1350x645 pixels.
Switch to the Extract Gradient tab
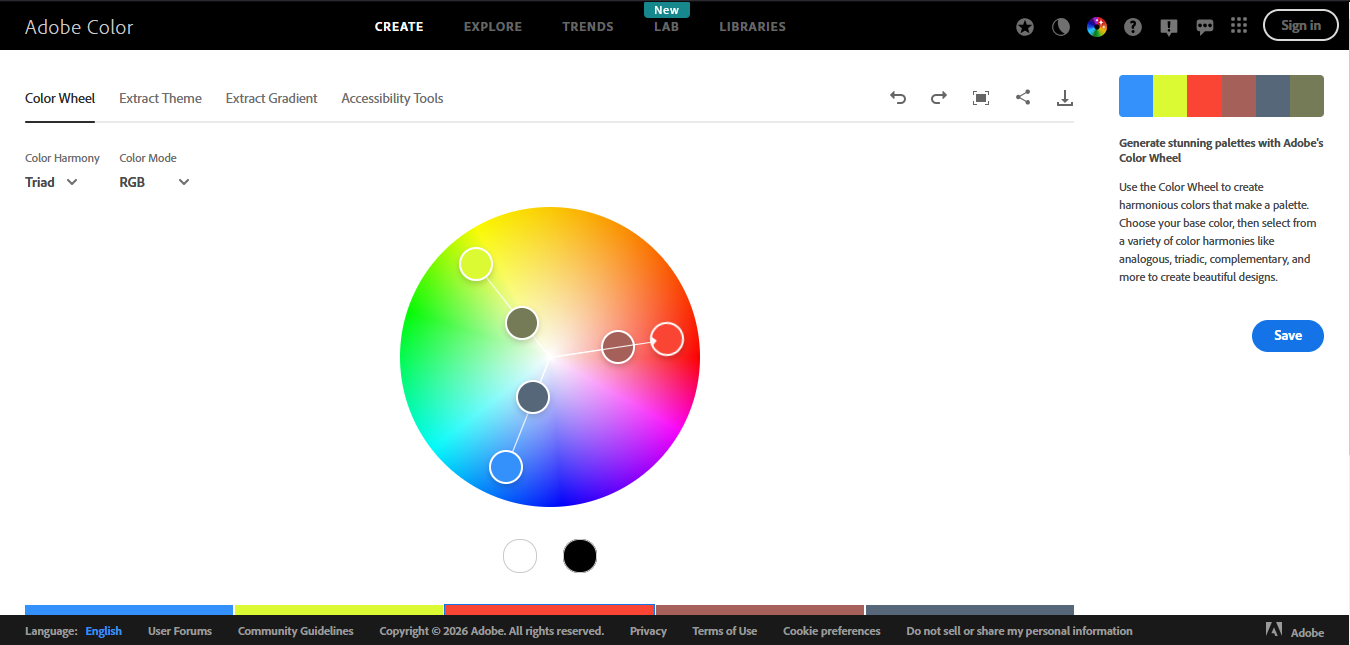271,98
